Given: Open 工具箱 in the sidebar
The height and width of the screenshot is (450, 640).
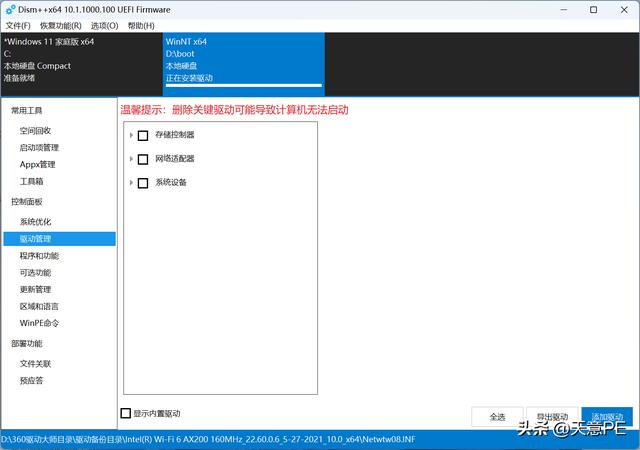Looking at the screenshot, I should (31, 181).
